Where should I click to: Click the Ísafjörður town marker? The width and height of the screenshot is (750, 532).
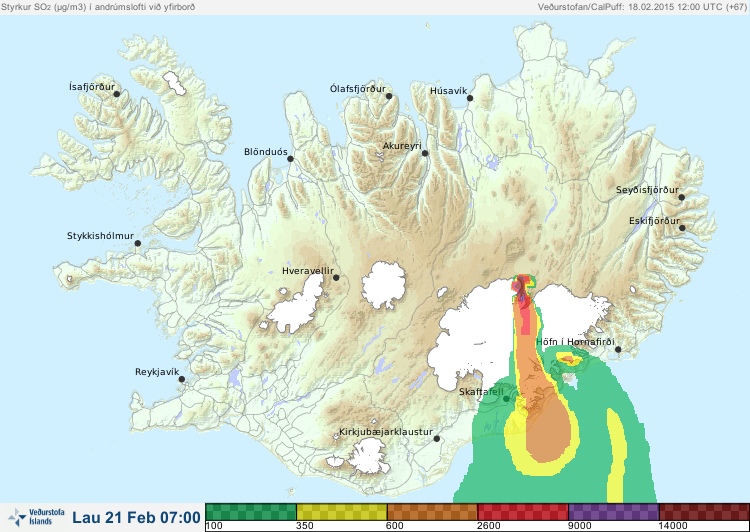coord(116,94)
